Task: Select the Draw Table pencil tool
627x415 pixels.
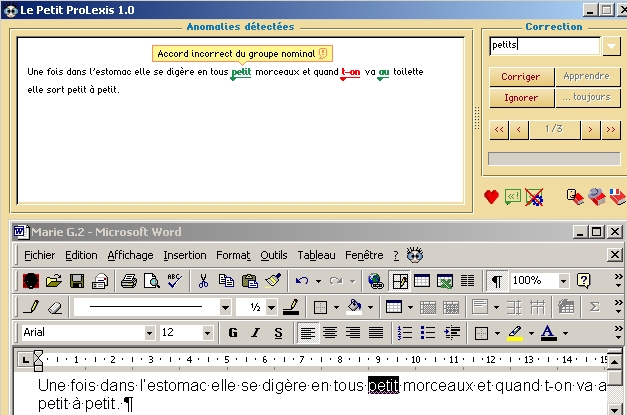Action: 31,307
